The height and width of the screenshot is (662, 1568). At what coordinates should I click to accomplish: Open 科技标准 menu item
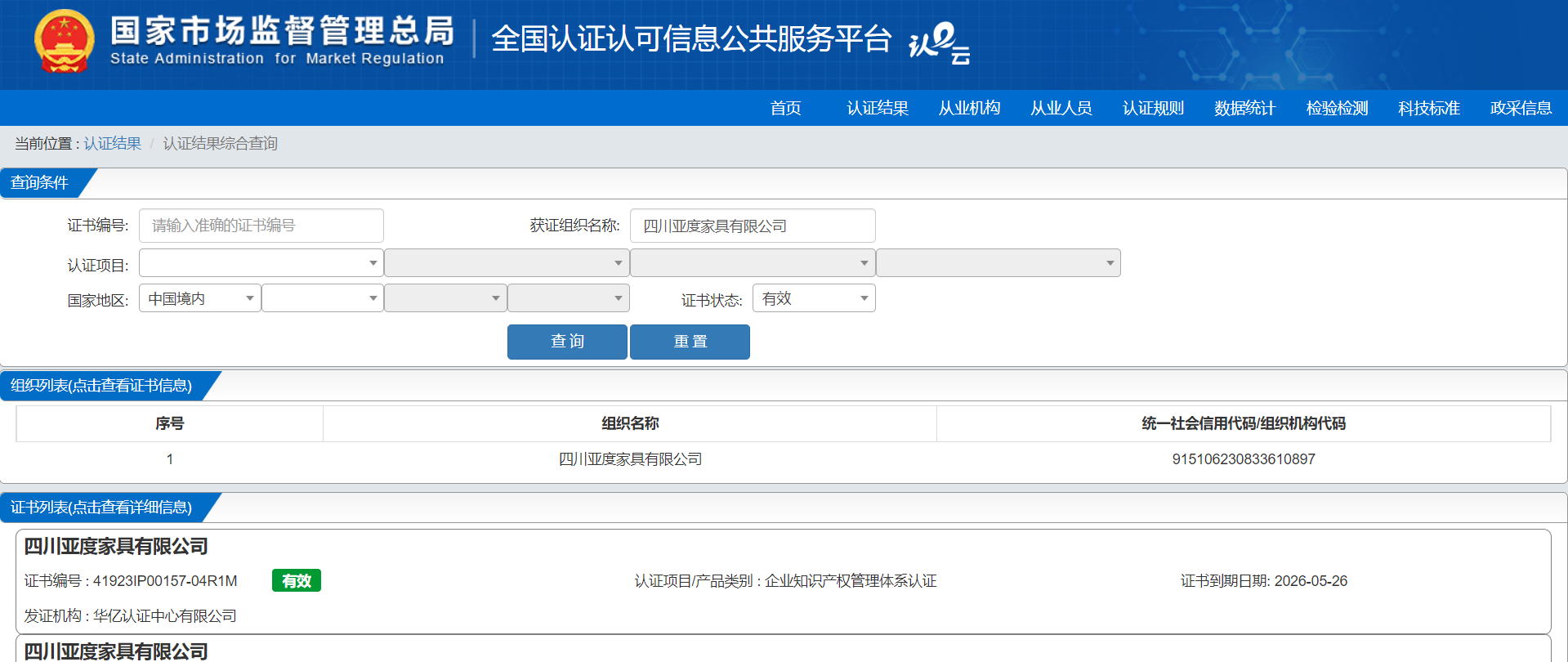pos(1429,108)
